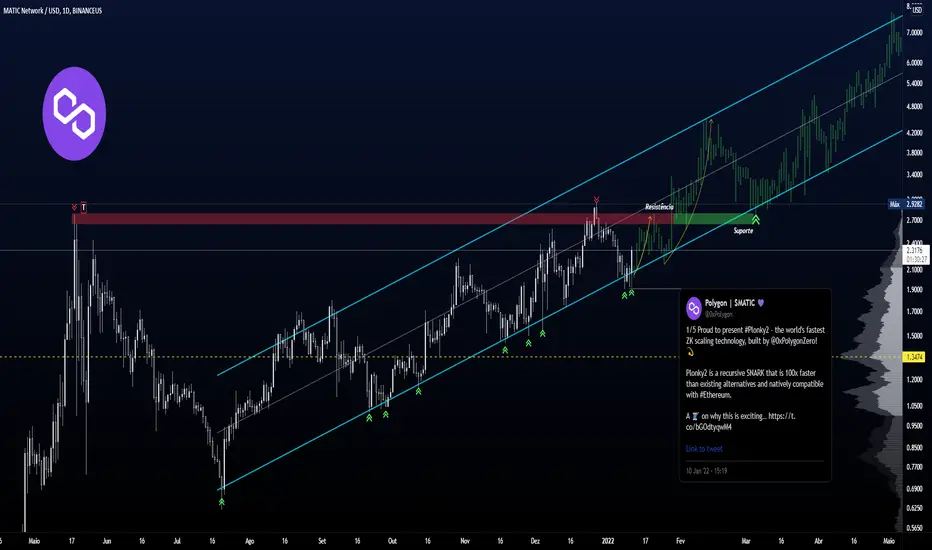Click the purple heart after Polygon | $MATIC
932x550 pixels.
(761, 303)
